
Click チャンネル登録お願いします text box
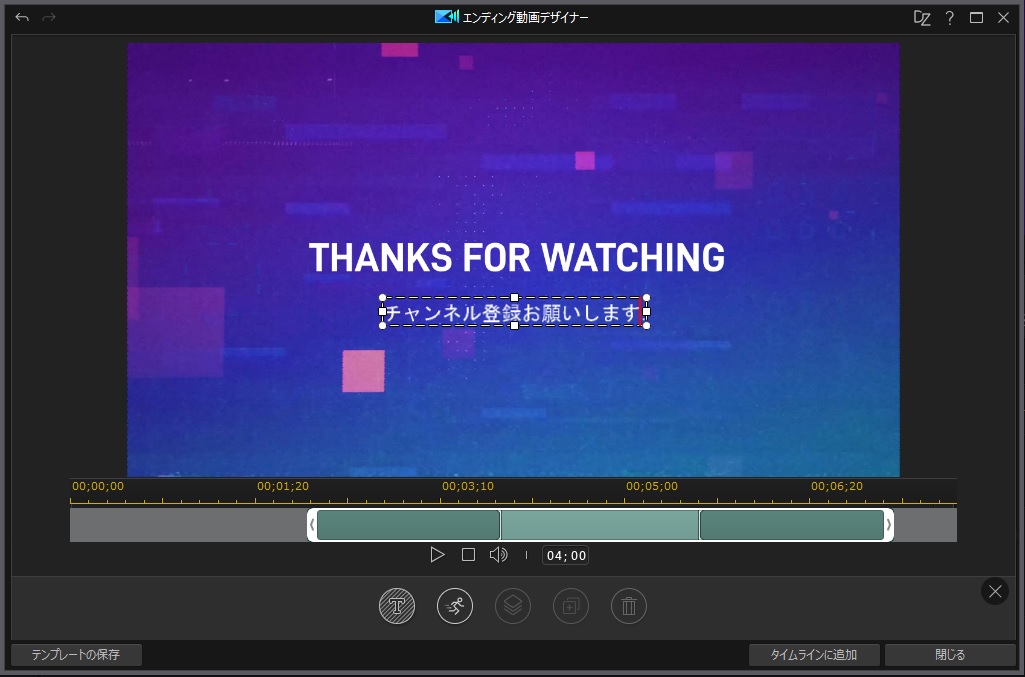click(x=514, y=312)
